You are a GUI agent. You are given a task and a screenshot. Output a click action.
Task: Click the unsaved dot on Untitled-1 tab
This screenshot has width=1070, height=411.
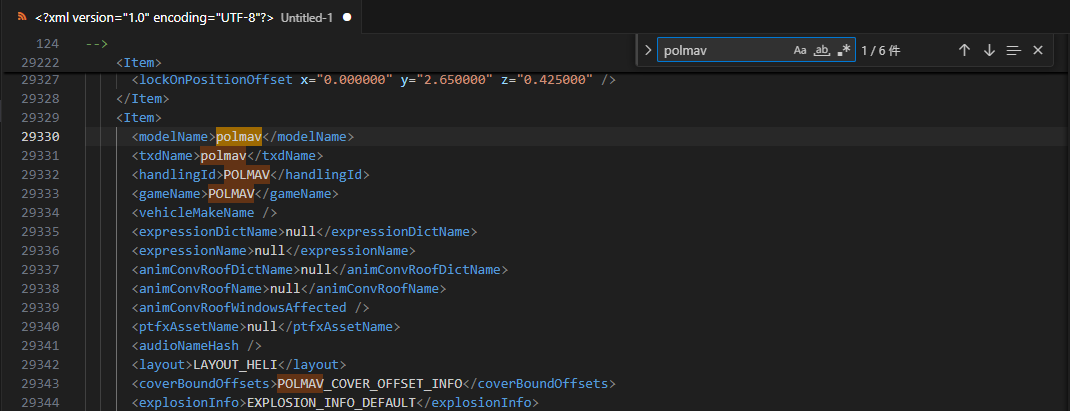pos(346,18)
